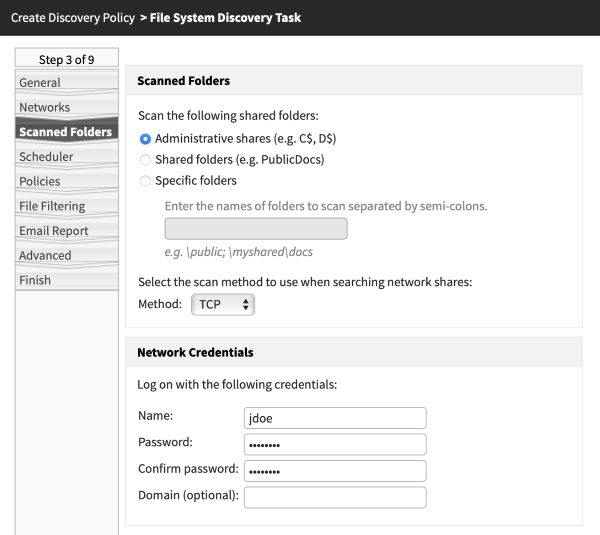Jump to the Finish step
Image resolution: width=600 pixels, height=535 pixels.
click(35, 280)
